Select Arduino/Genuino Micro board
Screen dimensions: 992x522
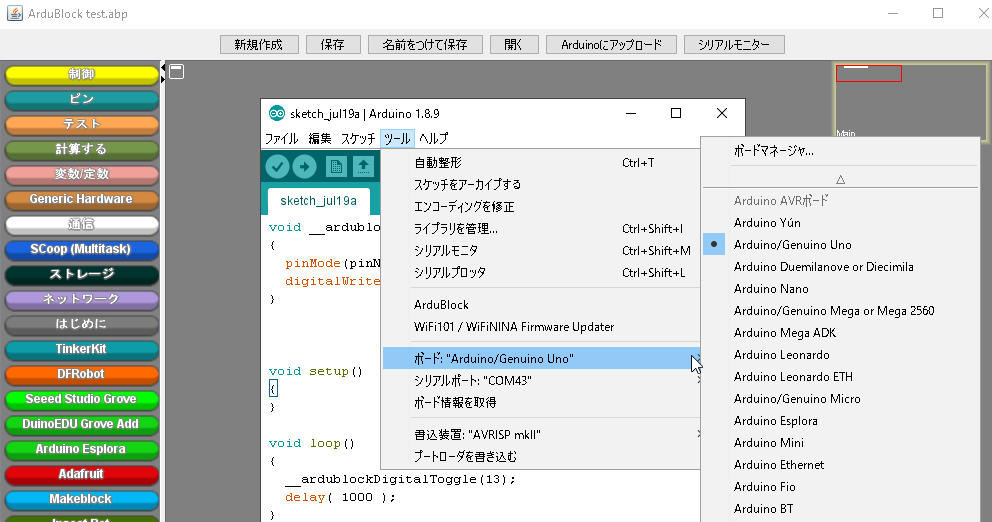(840, 399)
